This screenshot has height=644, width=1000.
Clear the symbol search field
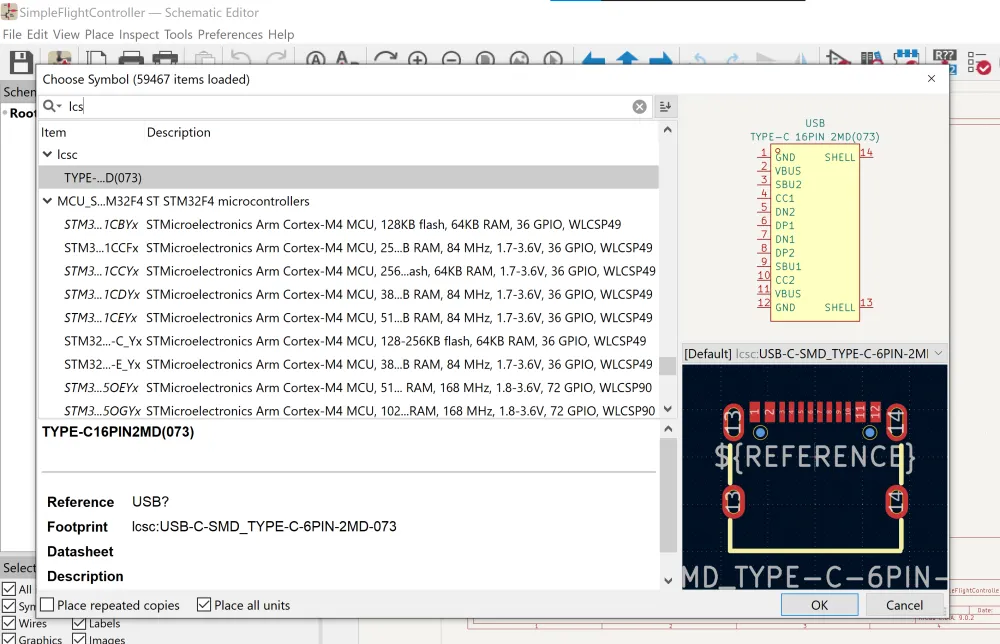[640, 107]
